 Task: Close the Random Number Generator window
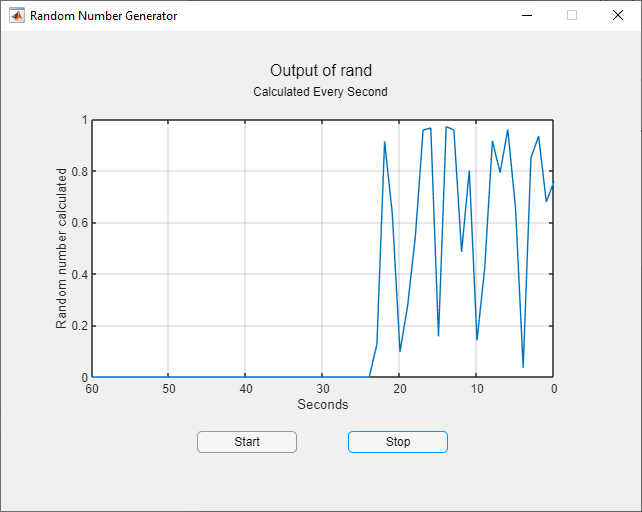coord(617,16)
